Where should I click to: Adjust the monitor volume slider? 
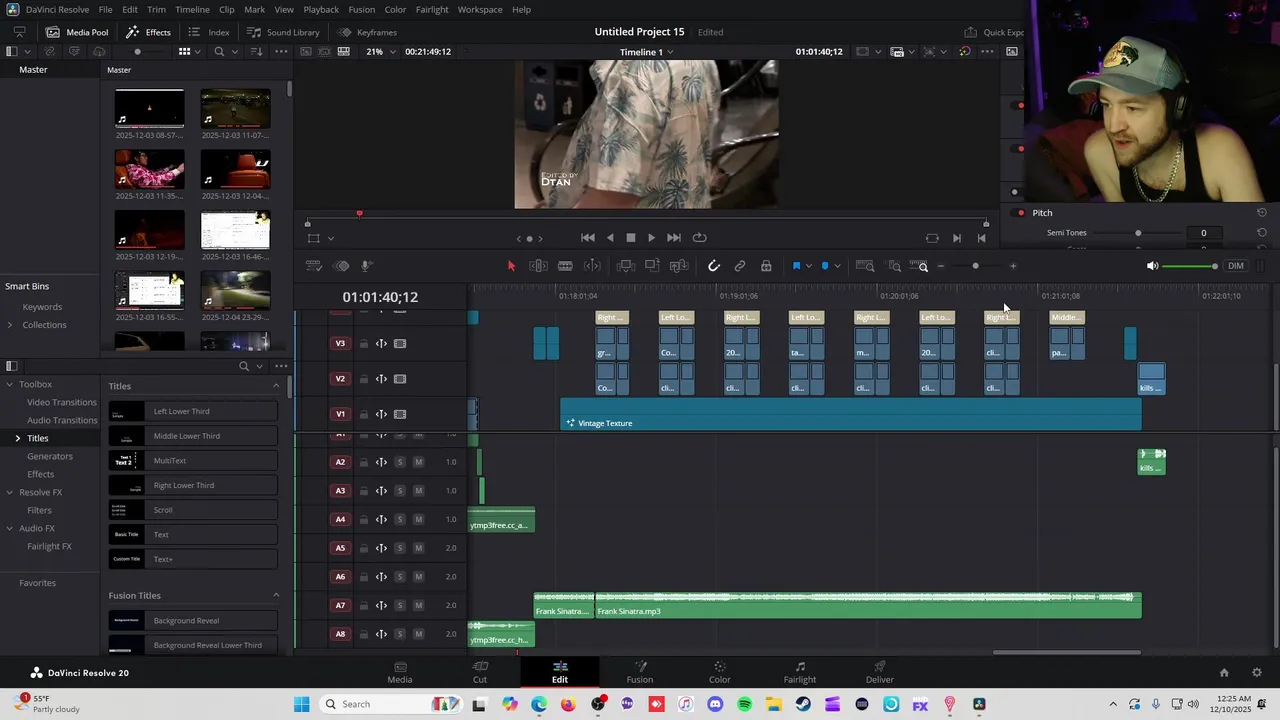pos(1190,266)
